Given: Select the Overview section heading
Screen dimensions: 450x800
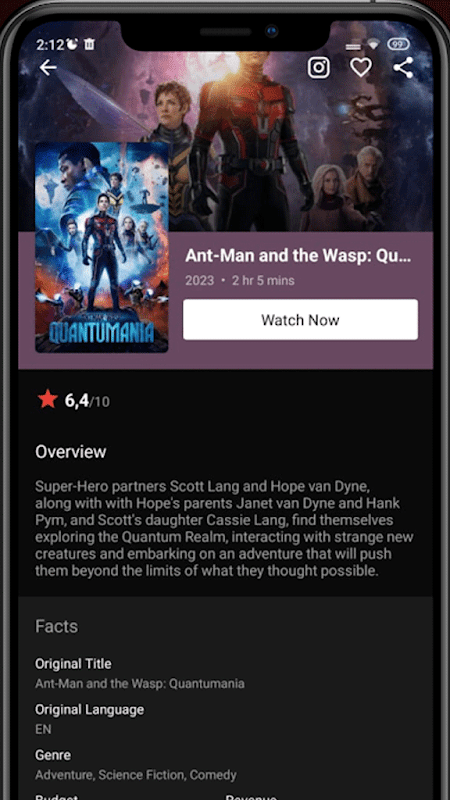Looking at the screenshot, I should (x=71, y=452).
